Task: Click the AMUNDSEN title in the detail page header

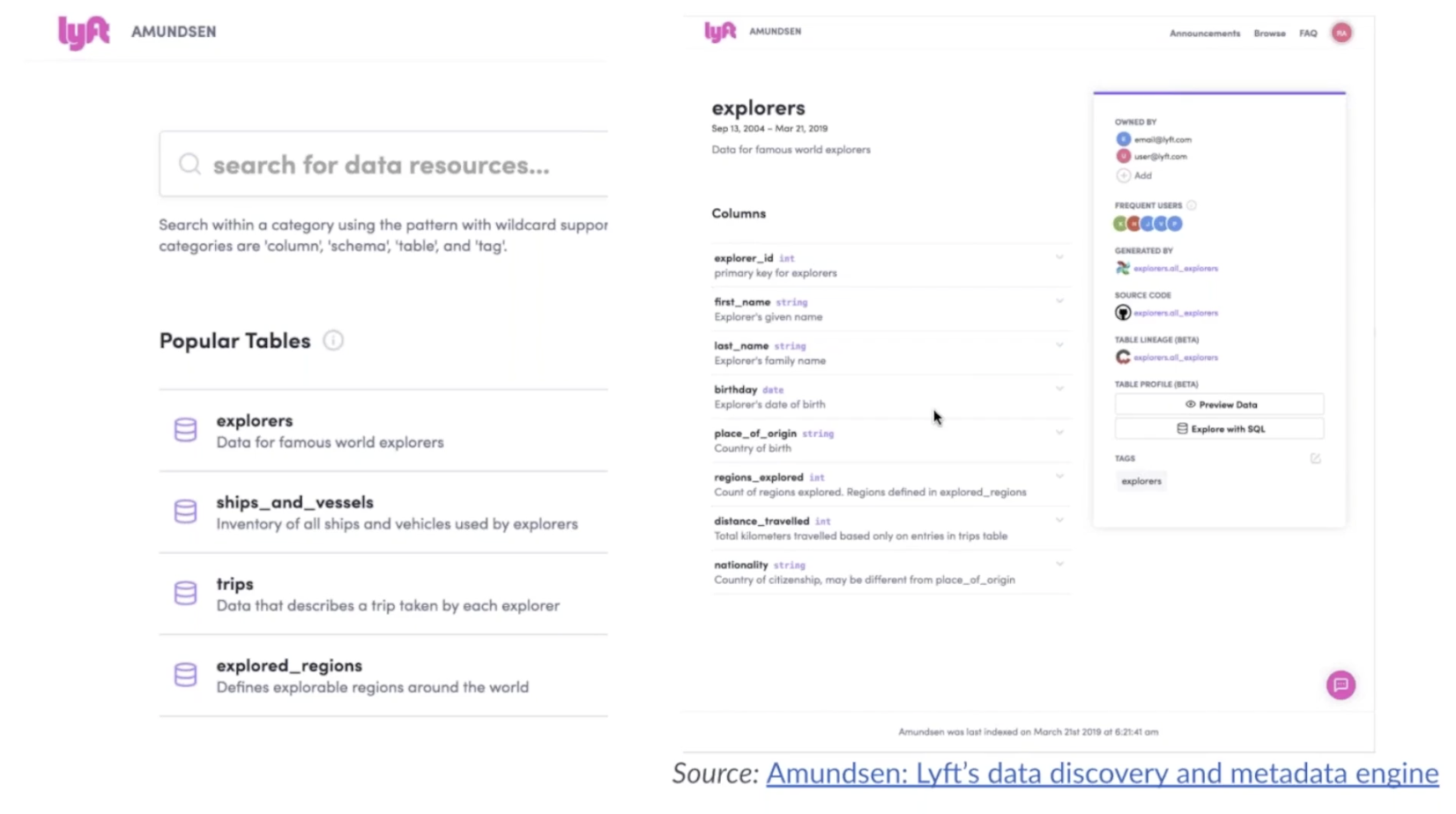Action: point(775,32)
